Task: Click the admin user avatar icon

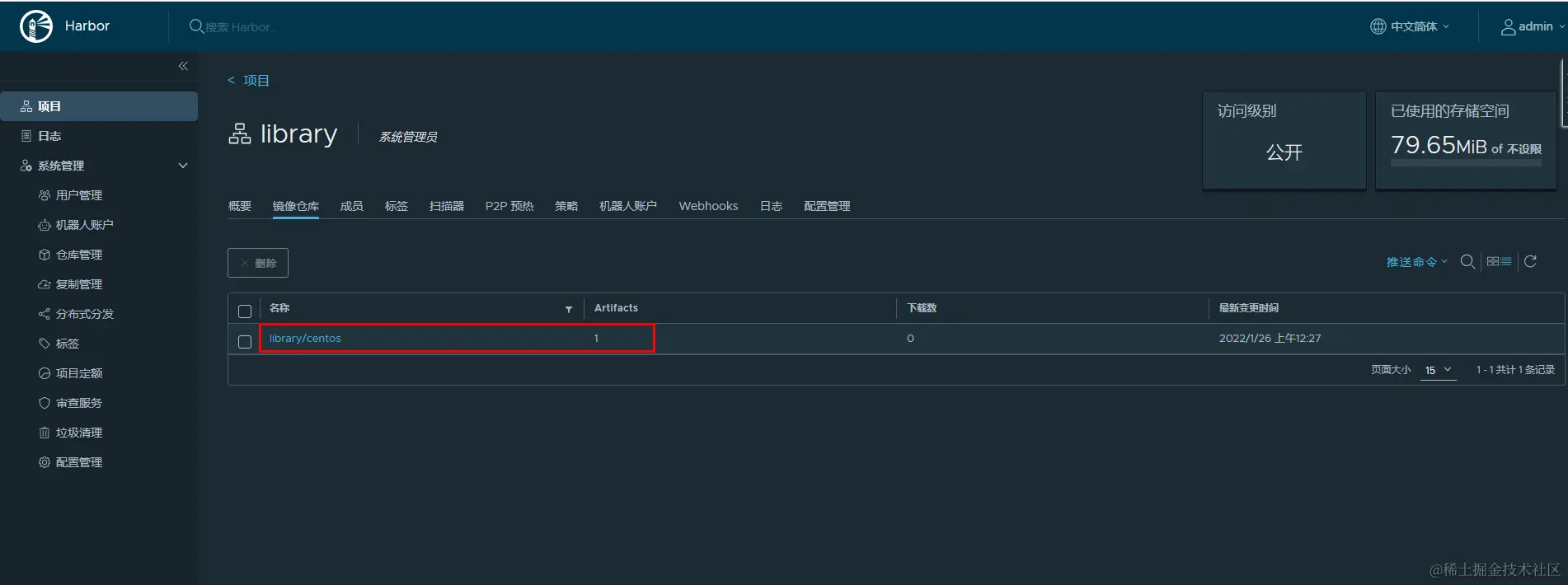Action: 1508,26
